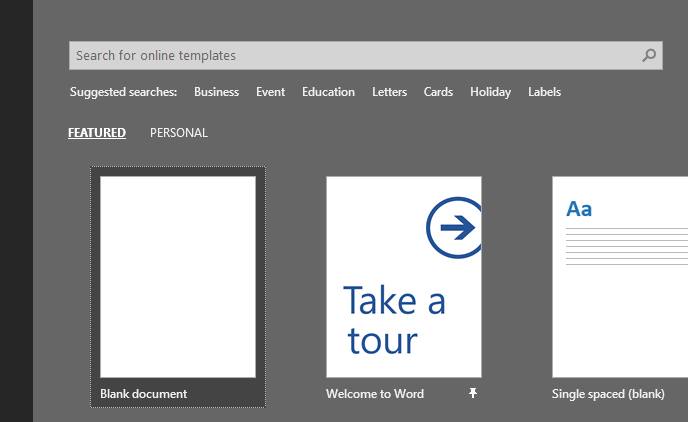Pin the Welcome to Word template
The height and width of the screenshot is (422, 688).
473,393
